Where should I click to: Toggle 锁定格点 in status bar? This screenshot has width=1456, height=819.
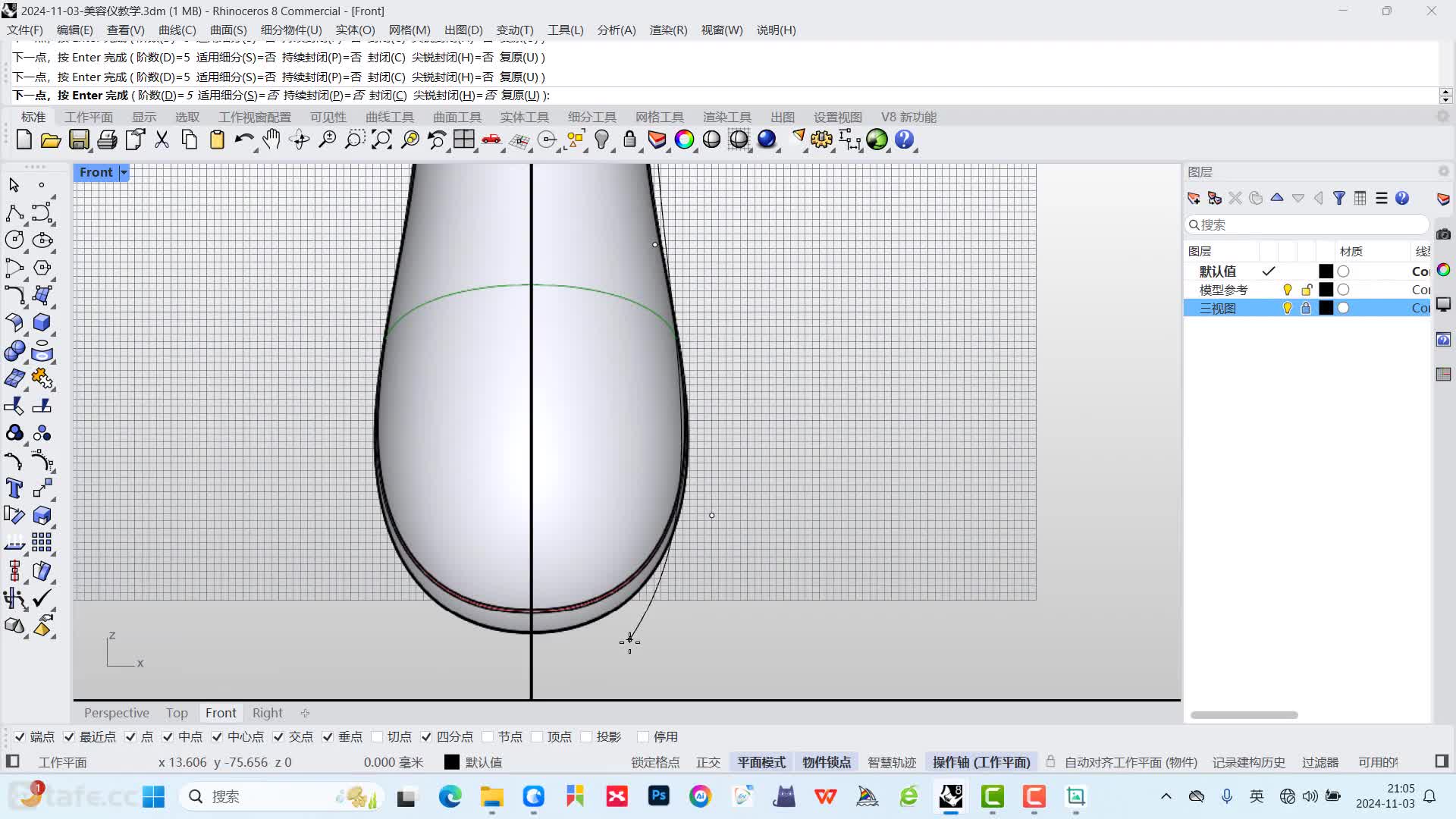click(655, 762)
